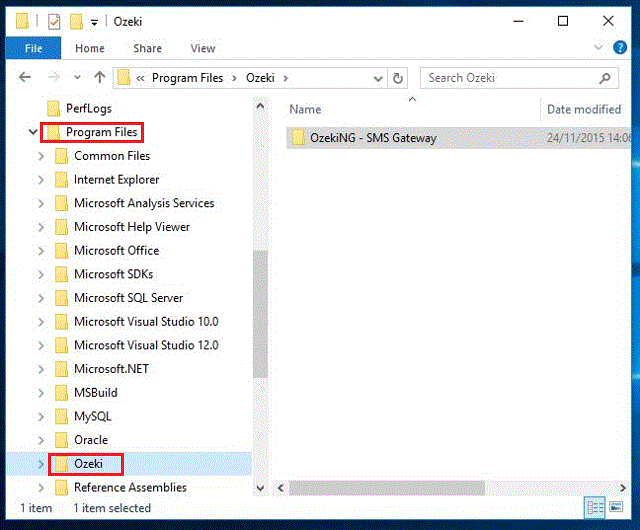The width and height of the screenshot is (640, 530).
Task: Click the MySQL folder icon
Action: (x=61, y=416)
